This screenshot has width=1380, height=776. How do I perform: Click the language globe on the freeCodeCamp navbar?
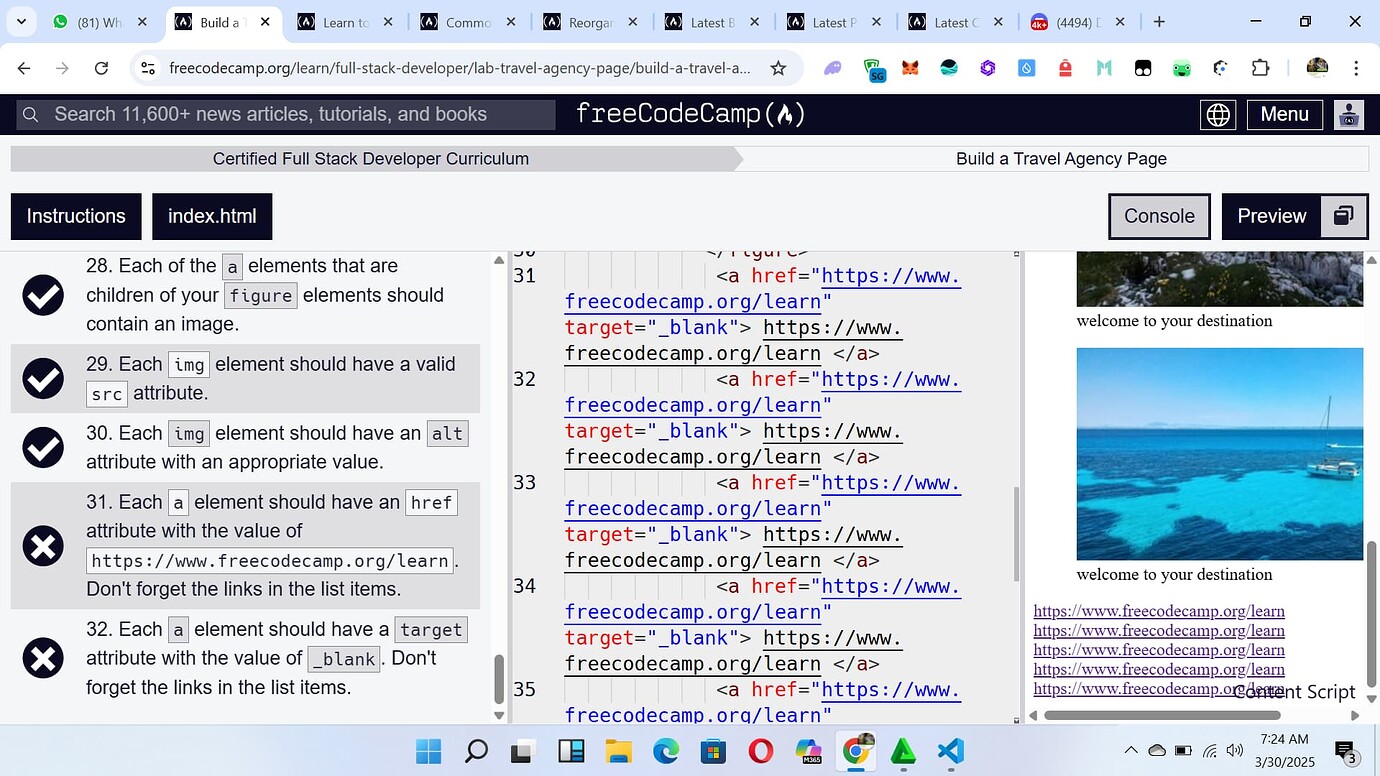point(1217,114)
